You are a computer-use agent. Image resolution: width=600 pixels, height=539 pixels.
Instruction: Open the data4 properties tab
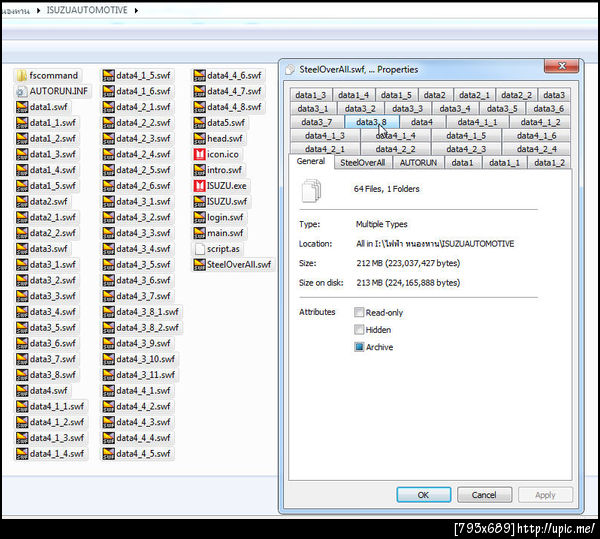coord(422,122)
